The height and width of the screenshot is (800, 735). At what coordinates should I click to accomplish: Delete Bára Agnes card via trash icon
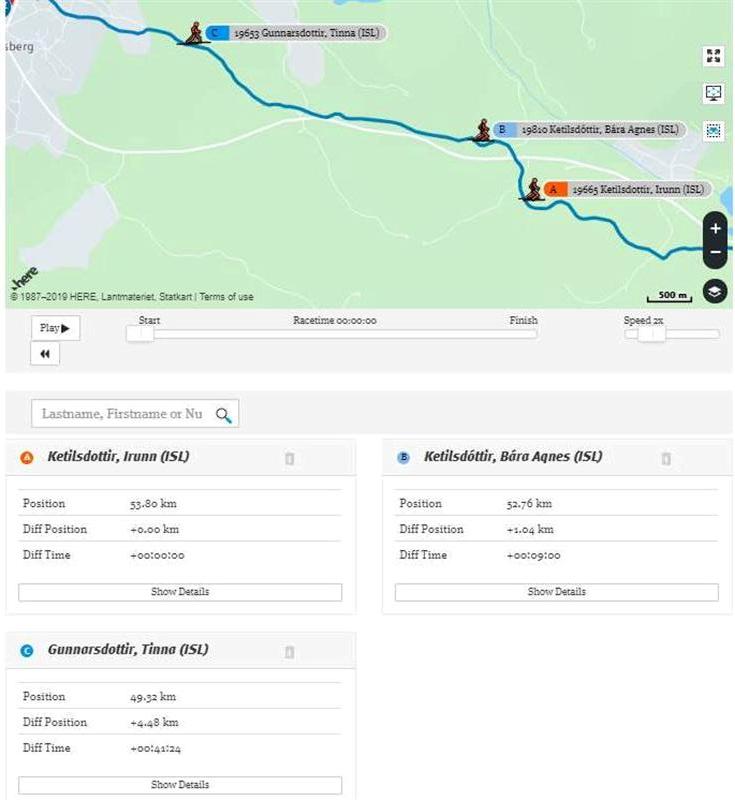click(x=666, y=458)
